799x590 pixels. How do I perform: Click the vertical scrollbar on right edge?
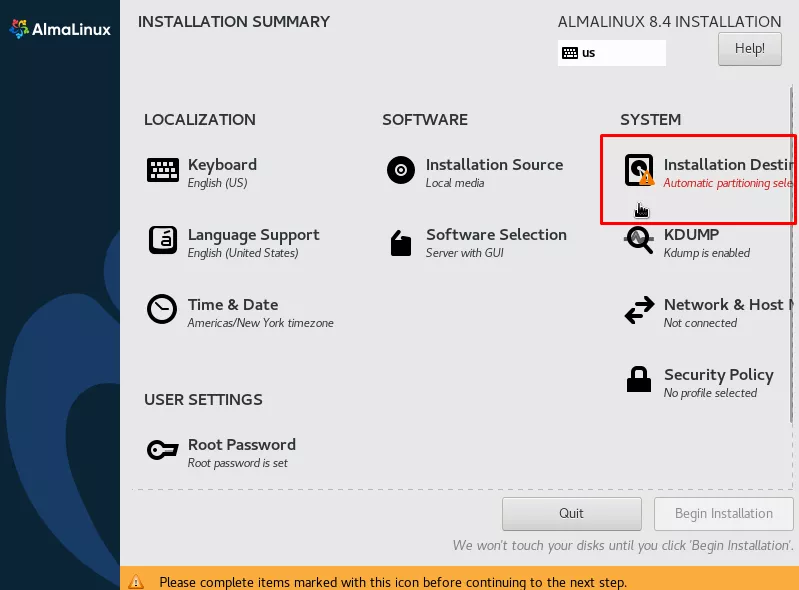point(791,255)
